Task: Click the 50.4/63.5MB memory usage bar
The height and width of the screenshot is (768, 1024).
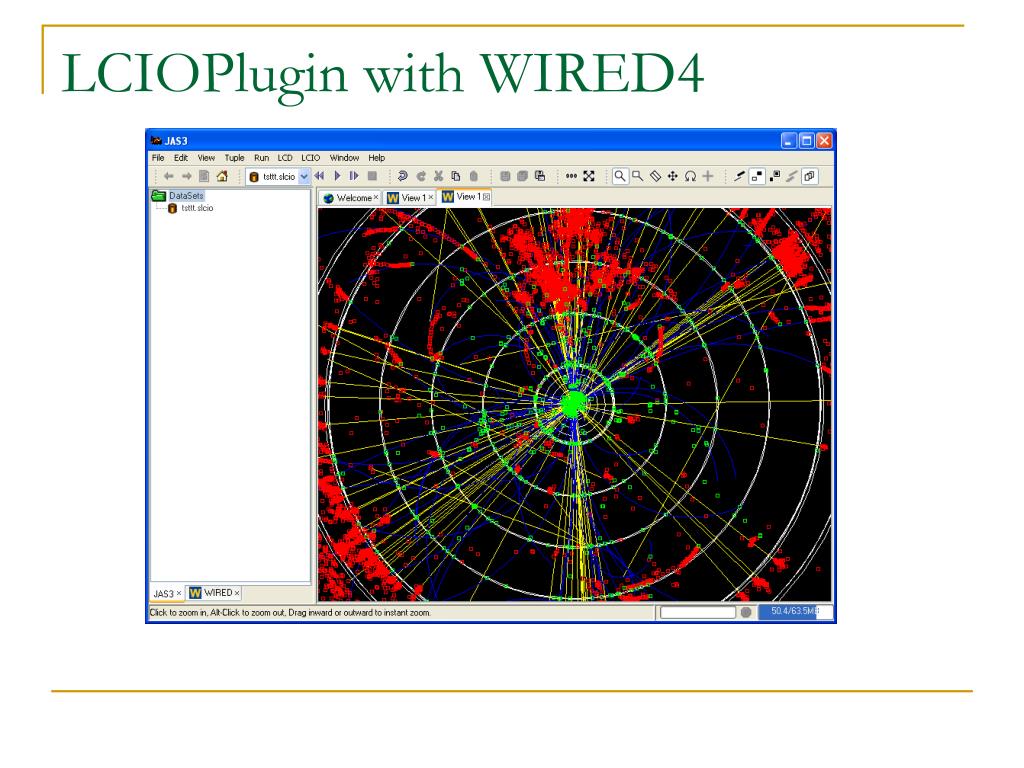Action: click(795, 612)
